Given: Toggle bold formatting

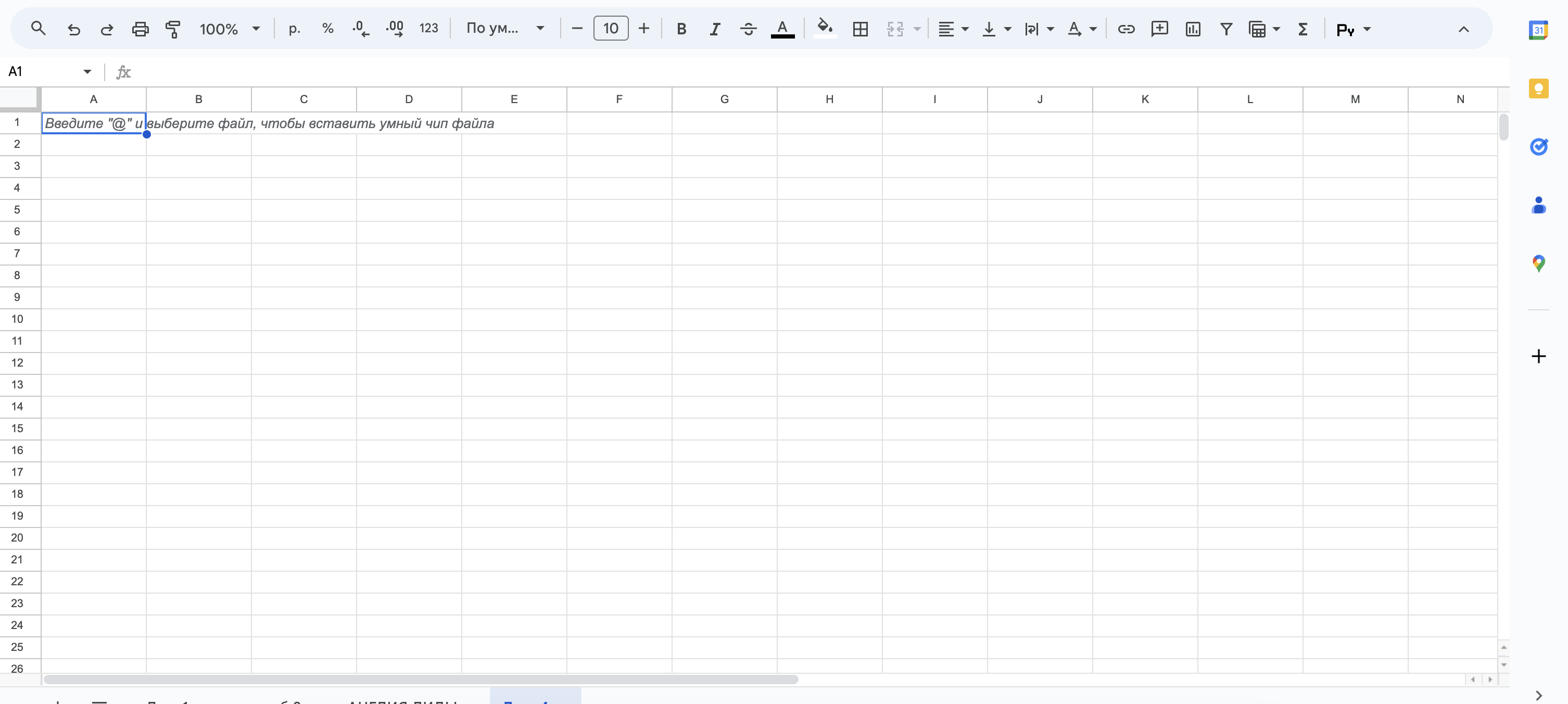Looking at the screenshot, I should [x=681, y=29].
